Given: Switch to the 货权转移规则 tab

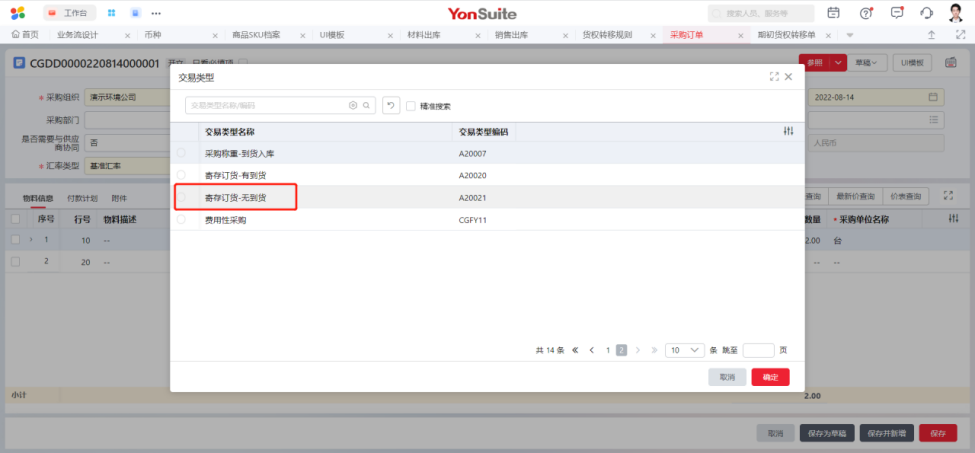Looking at the screenshot, I should click(x=607, y=34).
